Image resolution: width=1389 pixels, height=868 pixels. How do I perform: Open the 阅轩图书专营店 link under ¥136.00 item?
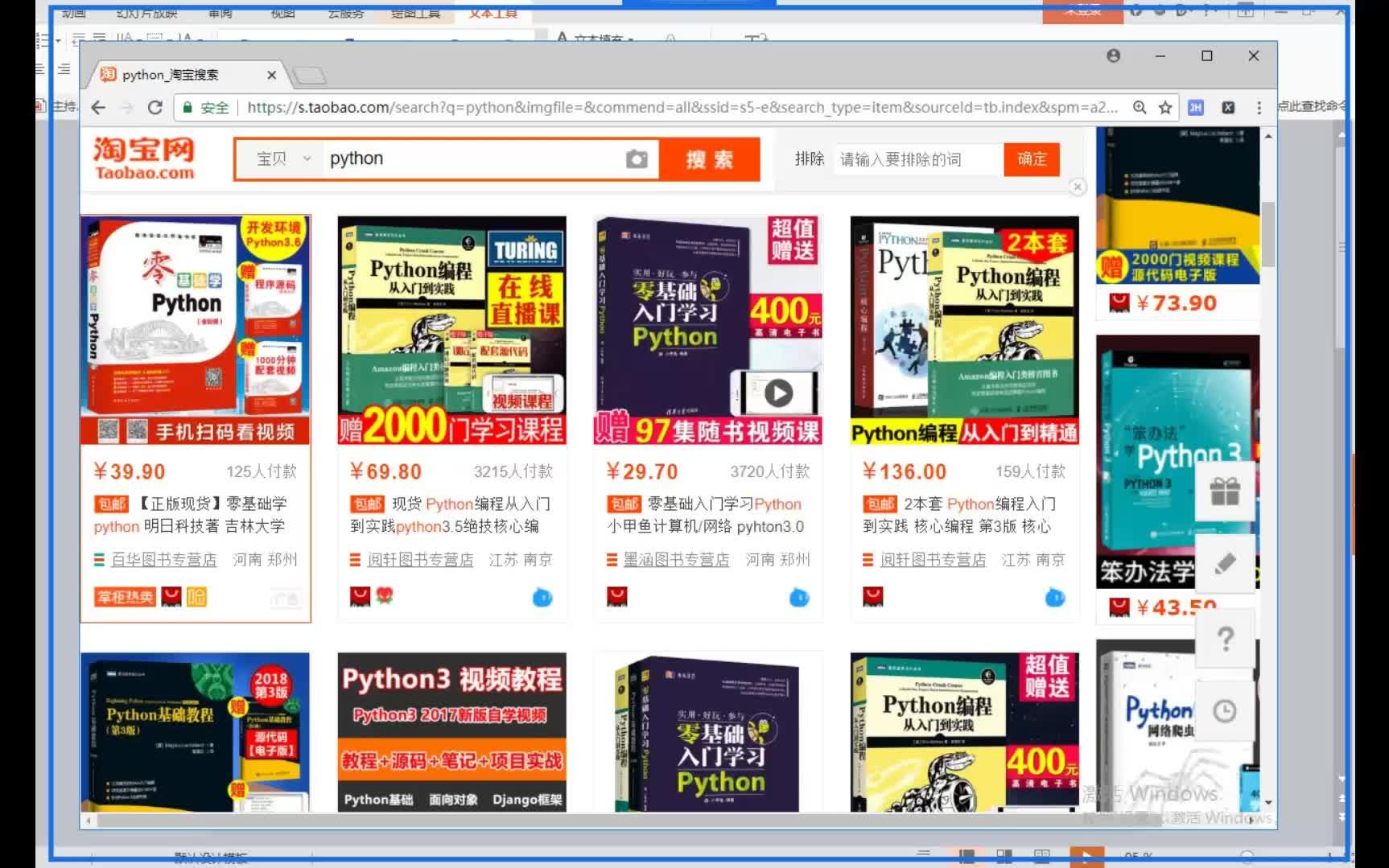pos(933,560)
